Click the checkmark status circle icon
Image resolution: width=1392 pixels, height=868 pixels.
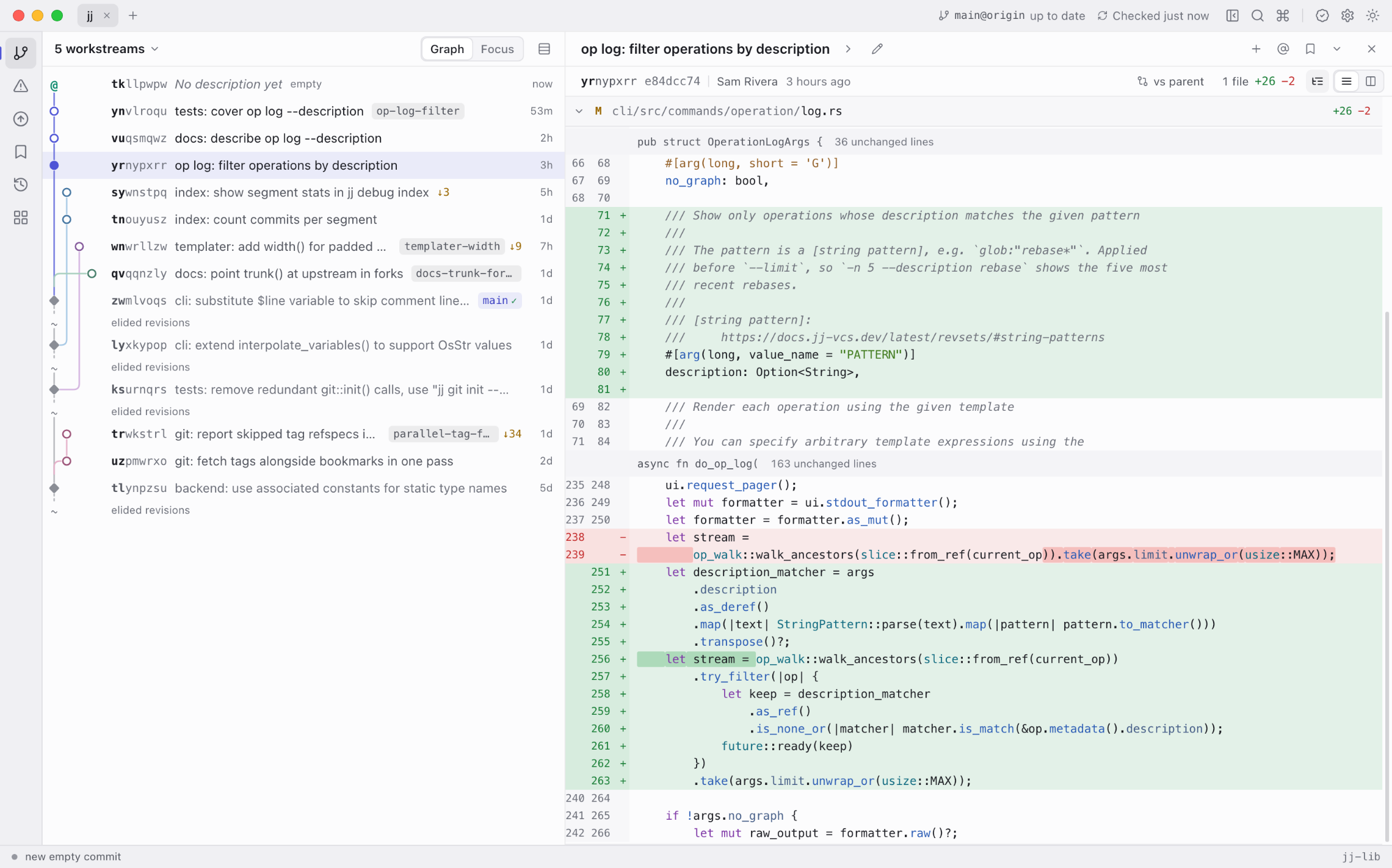click(1322, 16)
